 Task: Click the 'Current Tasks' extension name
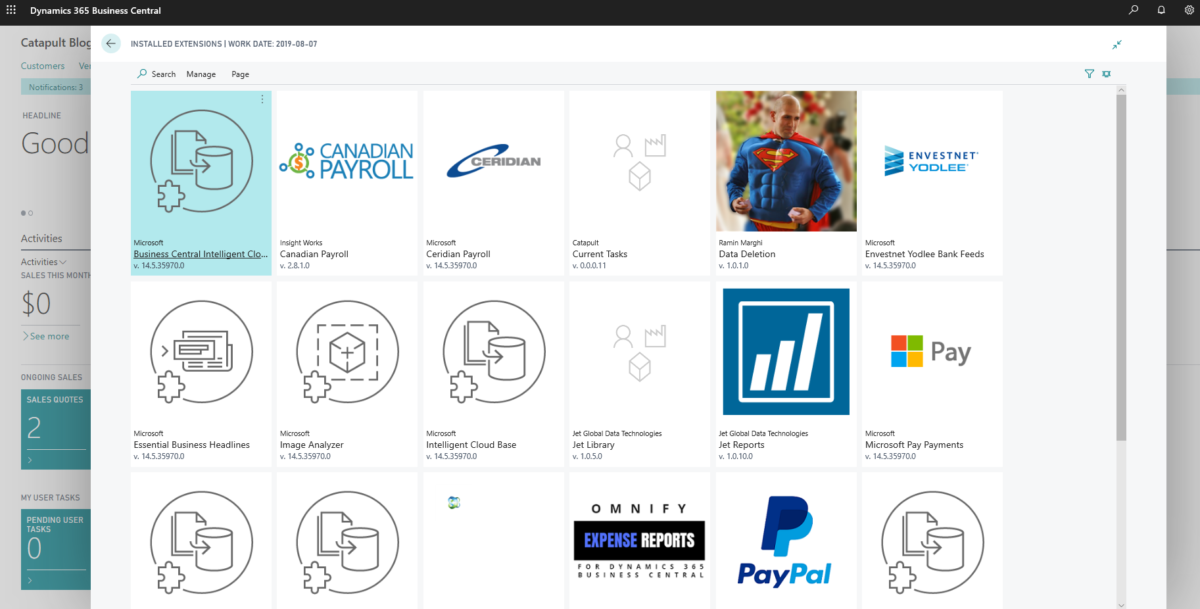[x=600, y=254]
